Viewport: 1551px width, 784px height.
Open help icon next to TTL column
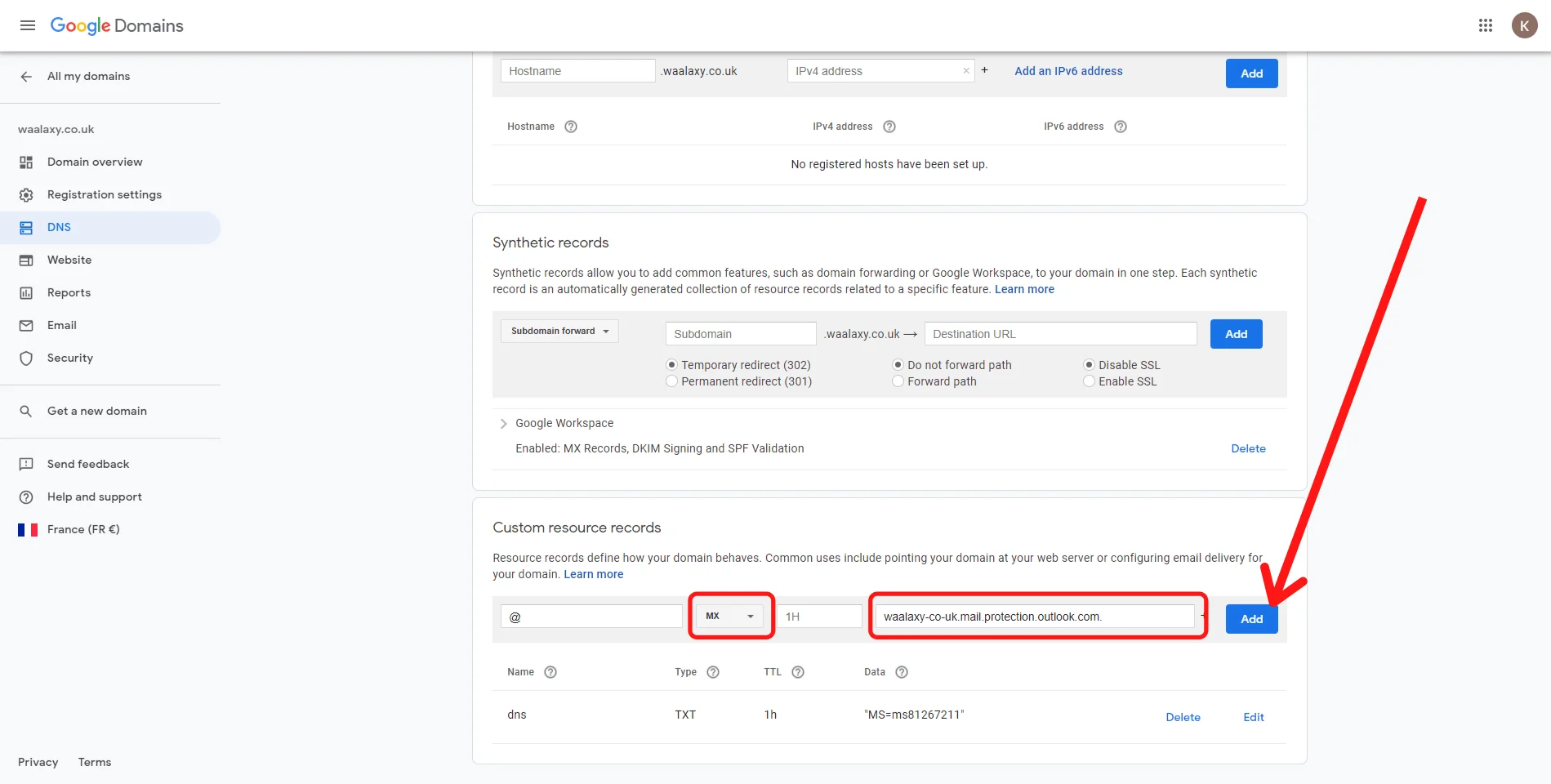point(798,672)
